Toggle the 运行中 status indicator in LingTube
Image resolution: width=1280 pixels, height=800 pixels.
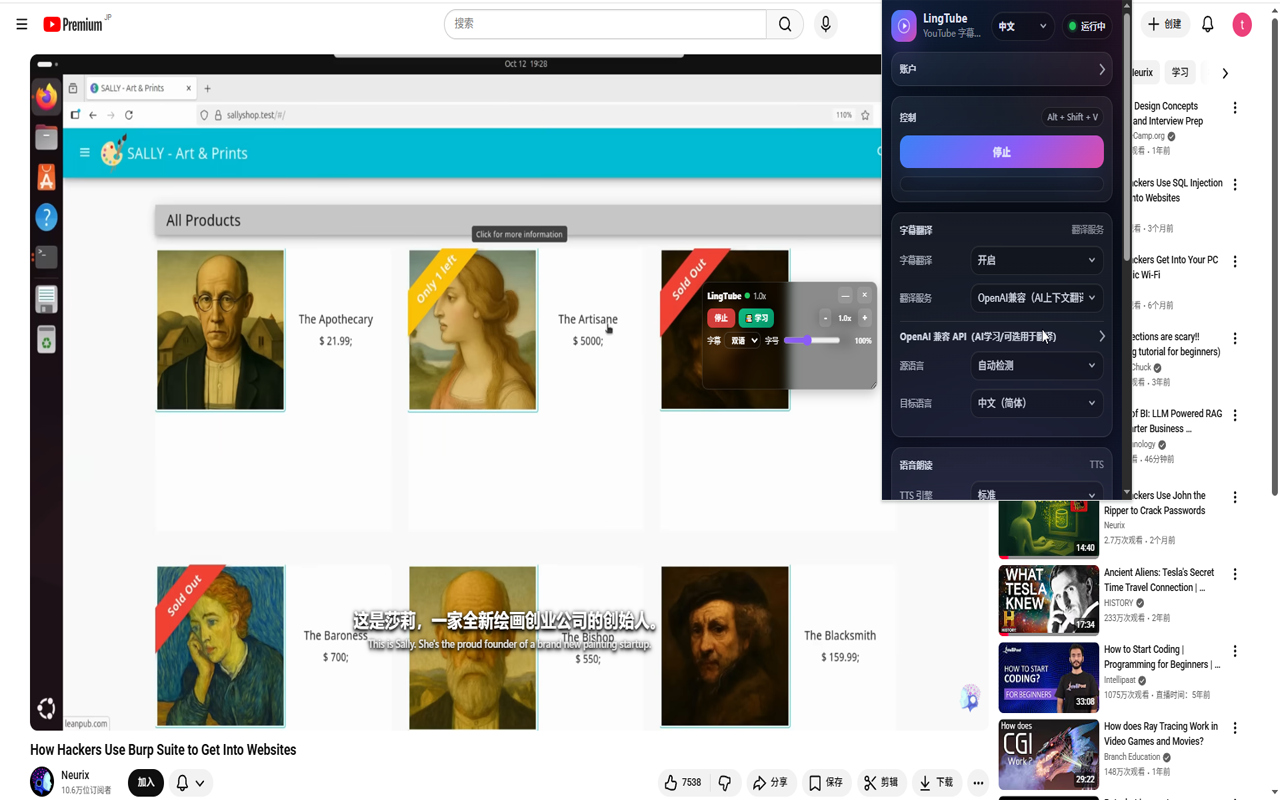(1087, 26)
